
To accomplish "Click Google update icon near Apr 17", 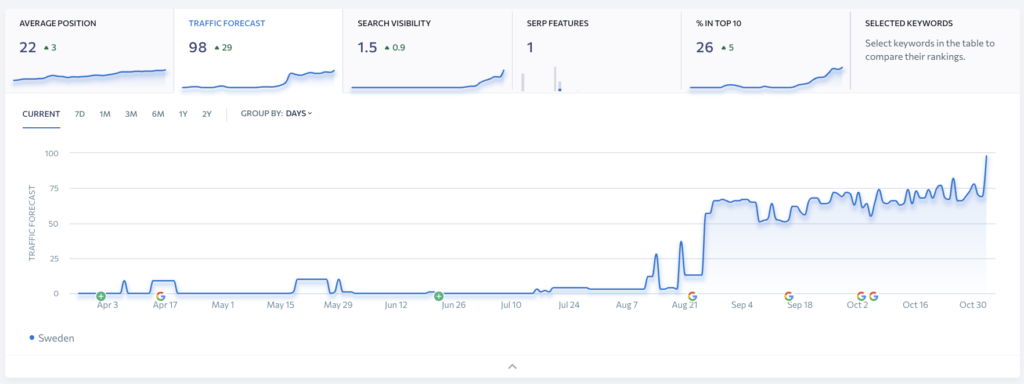I will [161, 296].
